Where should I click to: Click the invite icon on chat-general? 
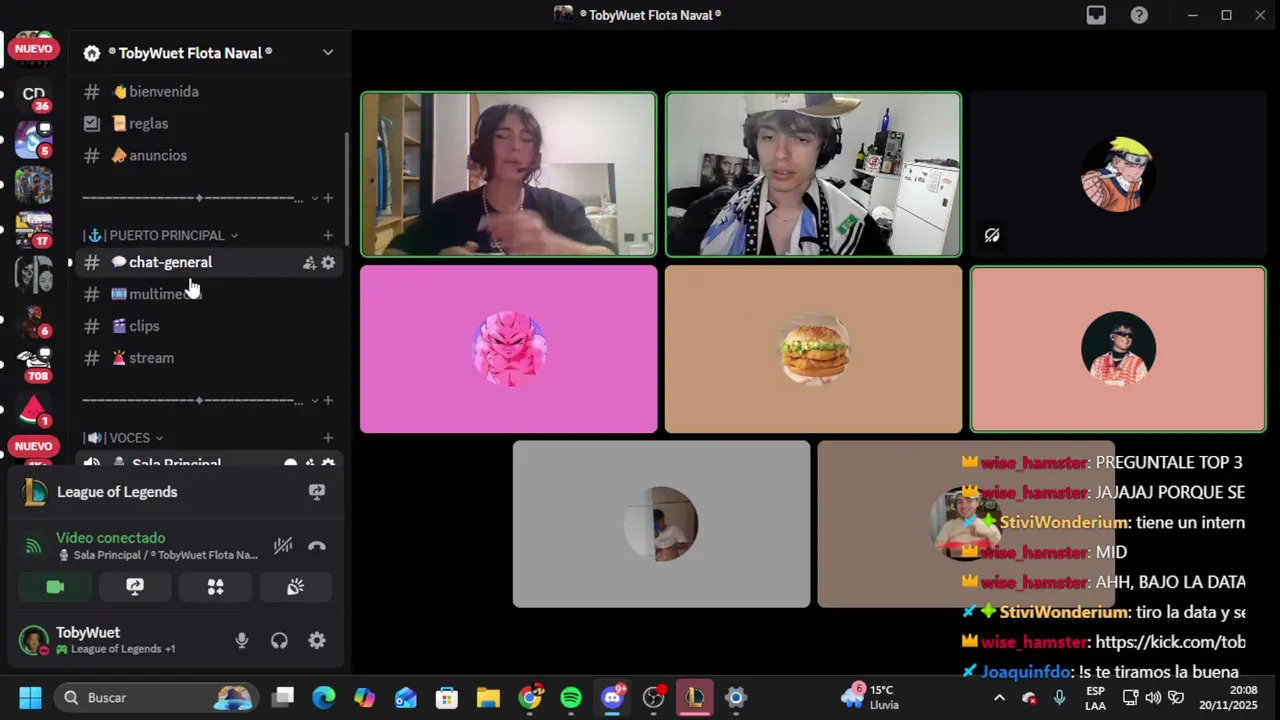coord(309,263)
